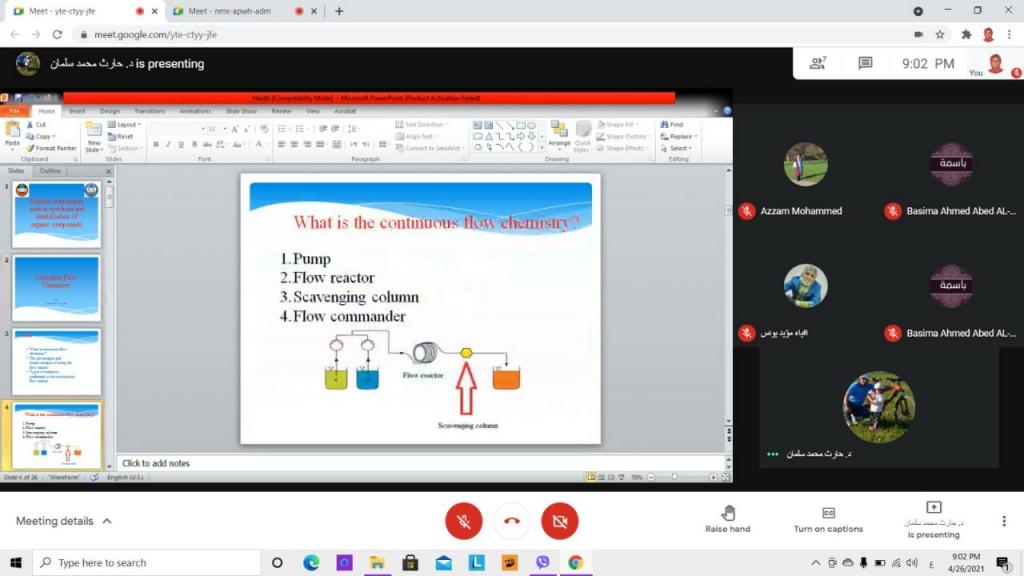Unmute the microphone

click(x=463, y=521)
